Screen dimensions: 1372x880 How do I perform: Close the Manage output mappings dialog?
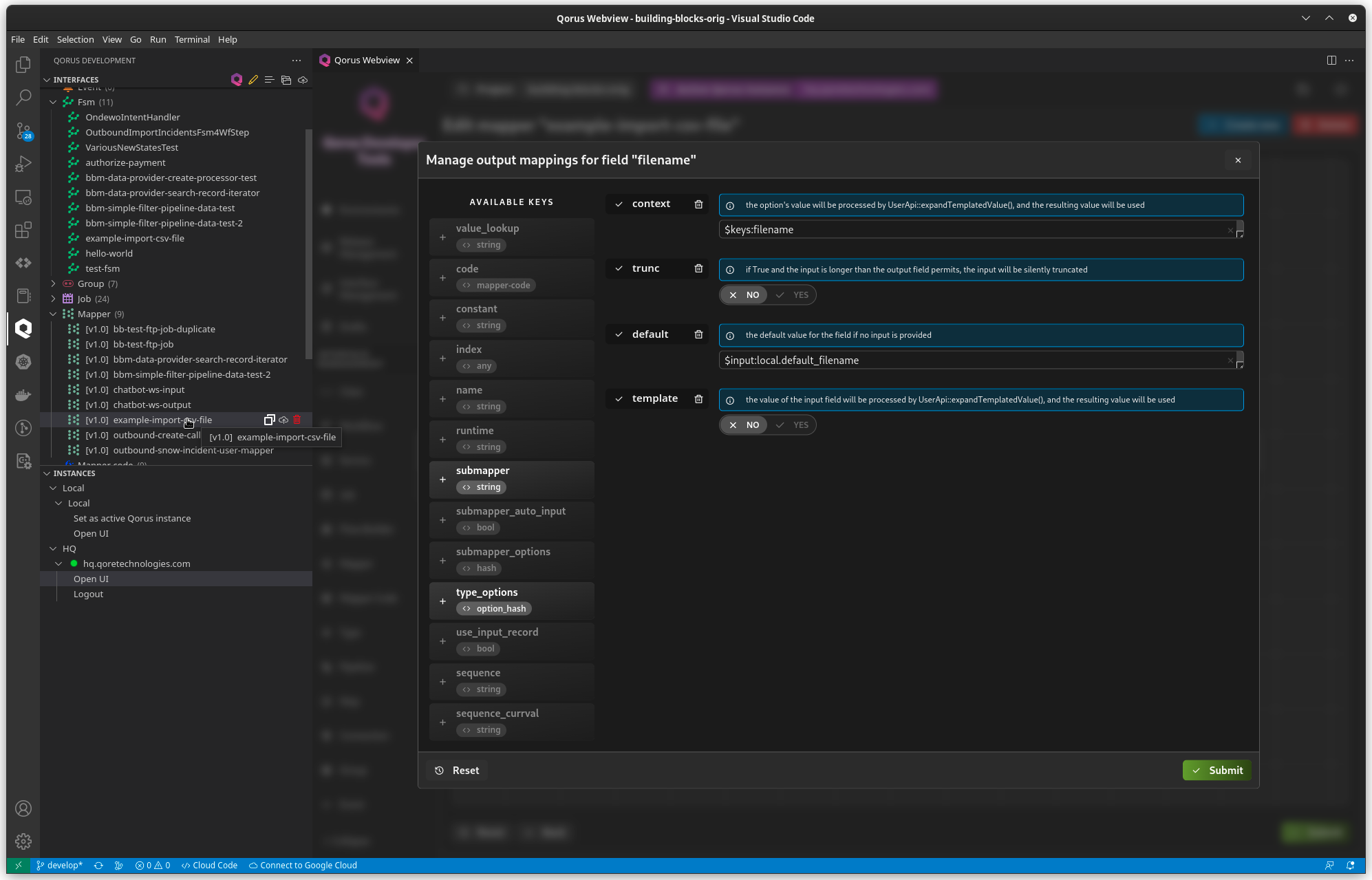[x=1238, y=160]
